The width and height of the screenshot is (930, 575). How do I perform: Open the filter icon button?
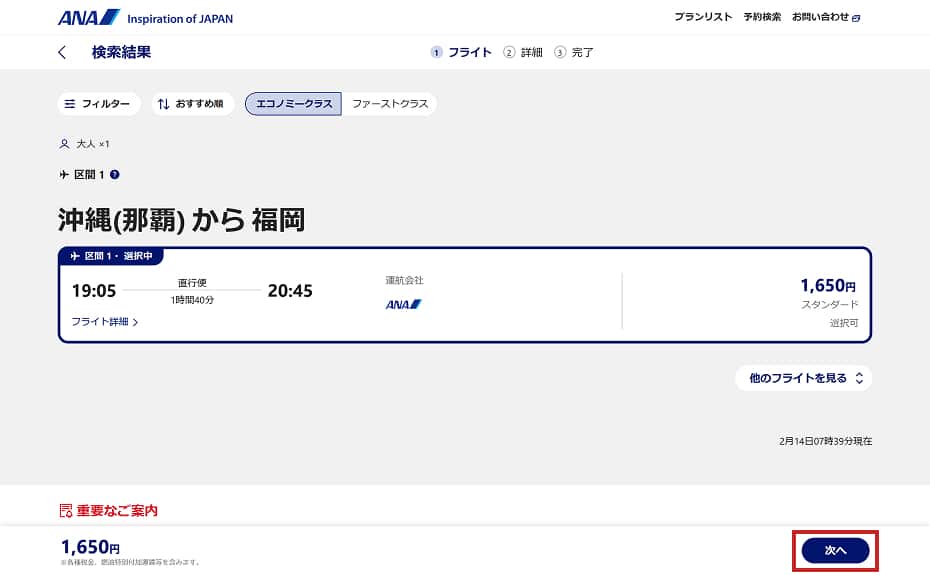(x=69, y=104)
